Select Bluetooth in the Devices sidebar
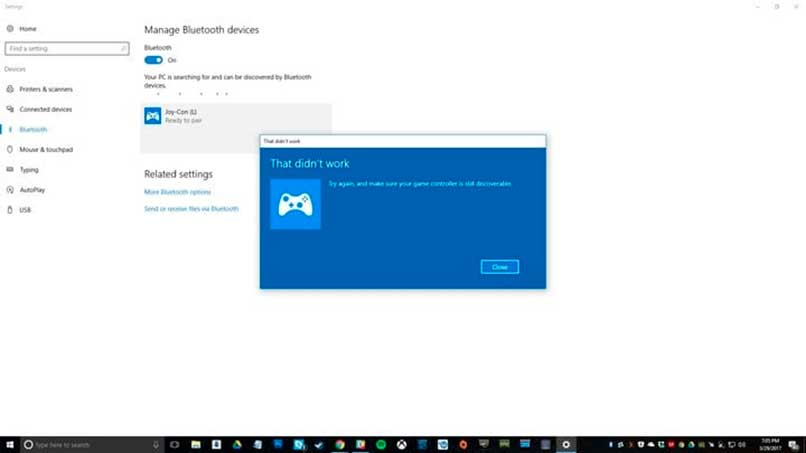Viewport: 806px width, 453px height. point(33,129)
